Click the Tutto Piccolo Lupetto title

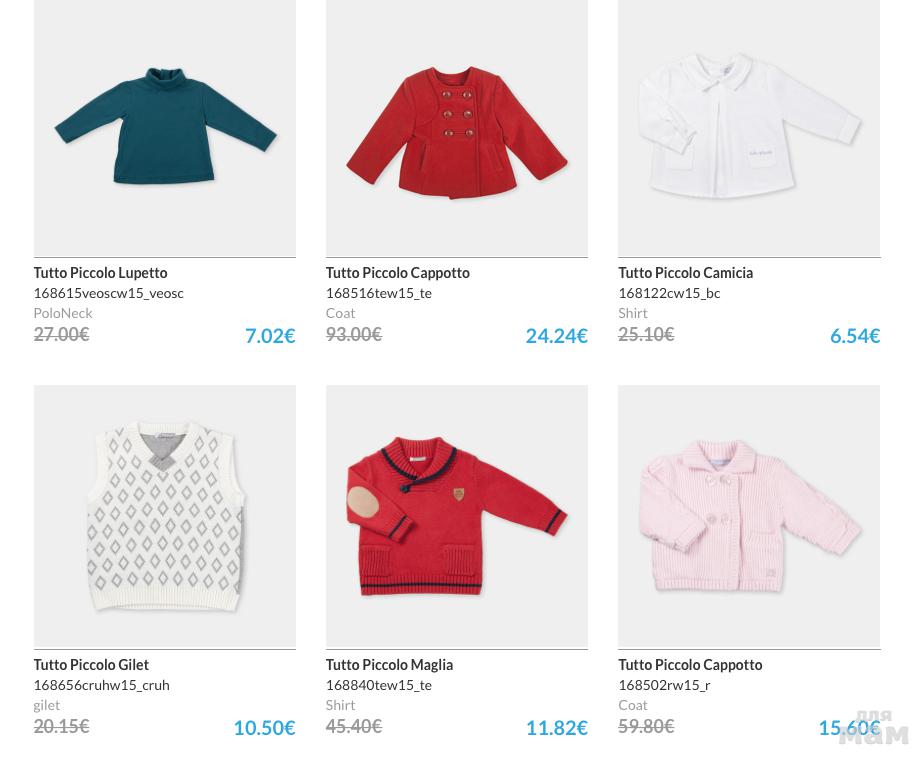coord(100,273)
